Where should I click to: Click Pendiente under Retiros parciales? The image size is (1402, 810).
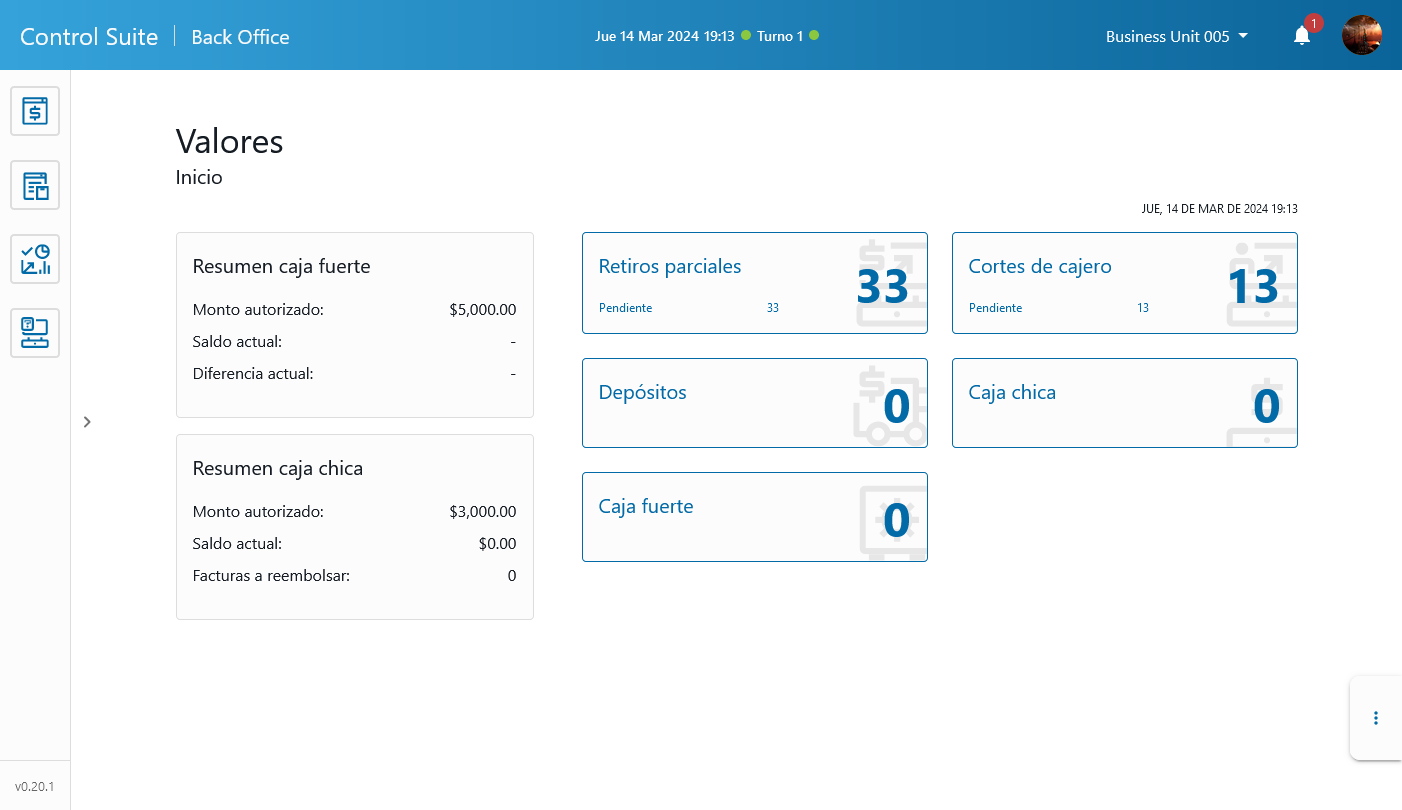tap(625, 308)
